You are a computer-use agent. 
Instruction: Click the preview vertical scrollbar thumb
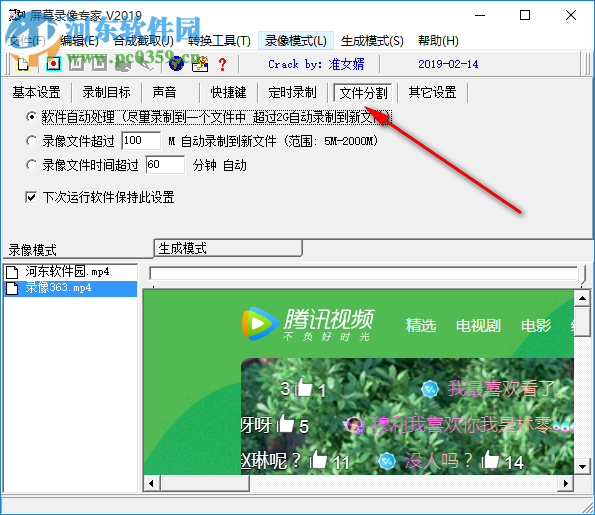pos(582,321)
